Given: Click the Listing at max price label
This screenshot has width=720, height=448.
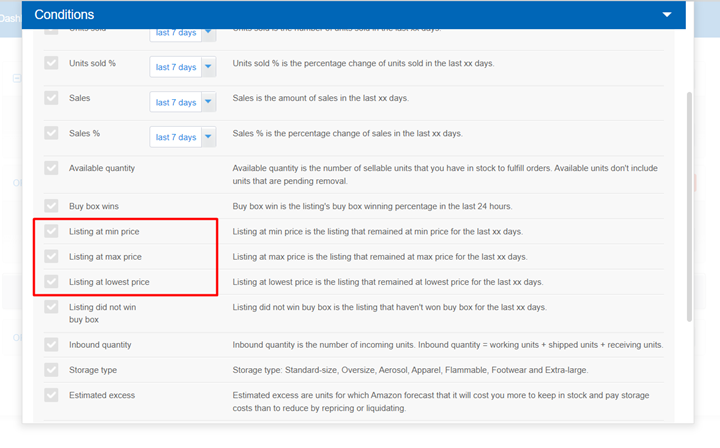Looking at the screenshot, I should click(105, 257).
